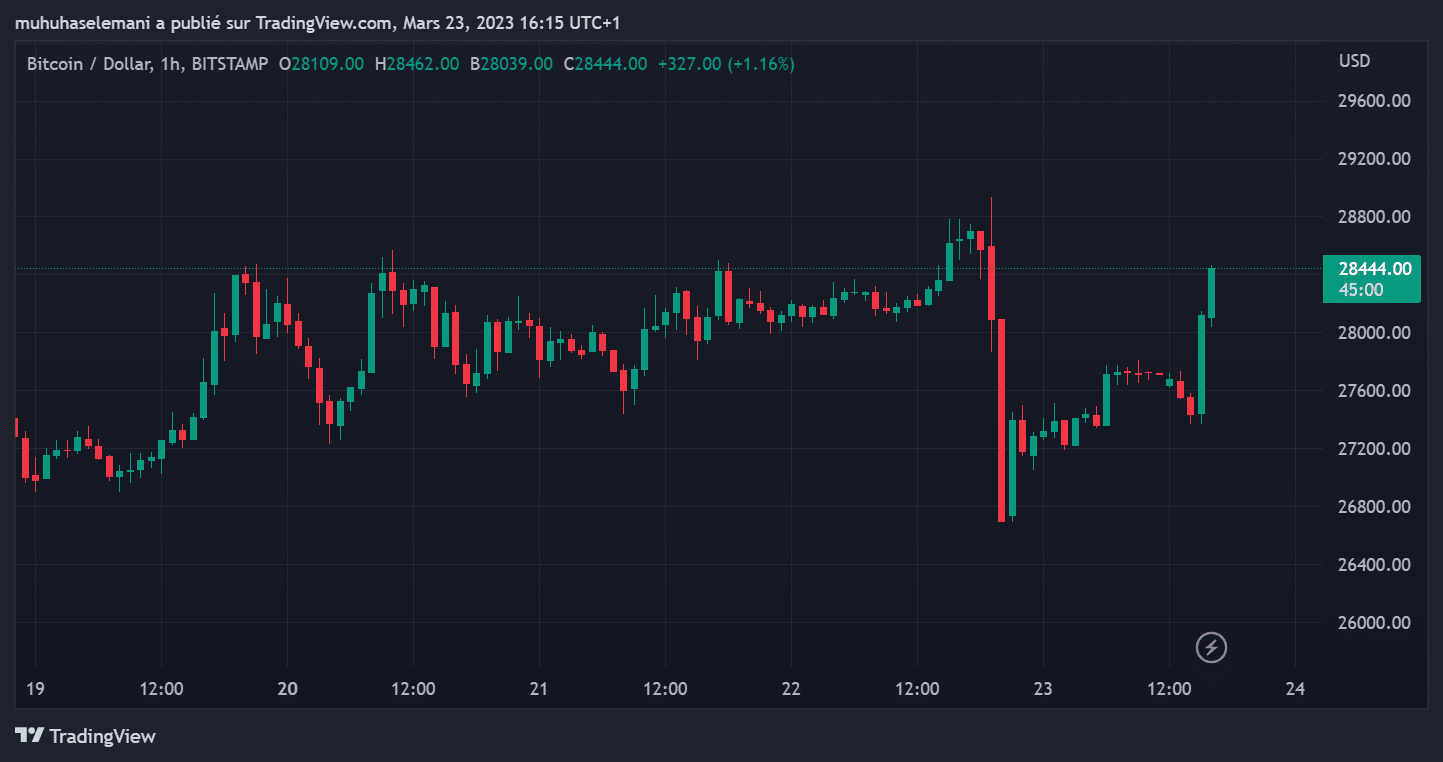The width and height of the screenshot is (1443, 762).
Task: Click the large red candle dropping to 26700
Action: [x=1001, y=420]
